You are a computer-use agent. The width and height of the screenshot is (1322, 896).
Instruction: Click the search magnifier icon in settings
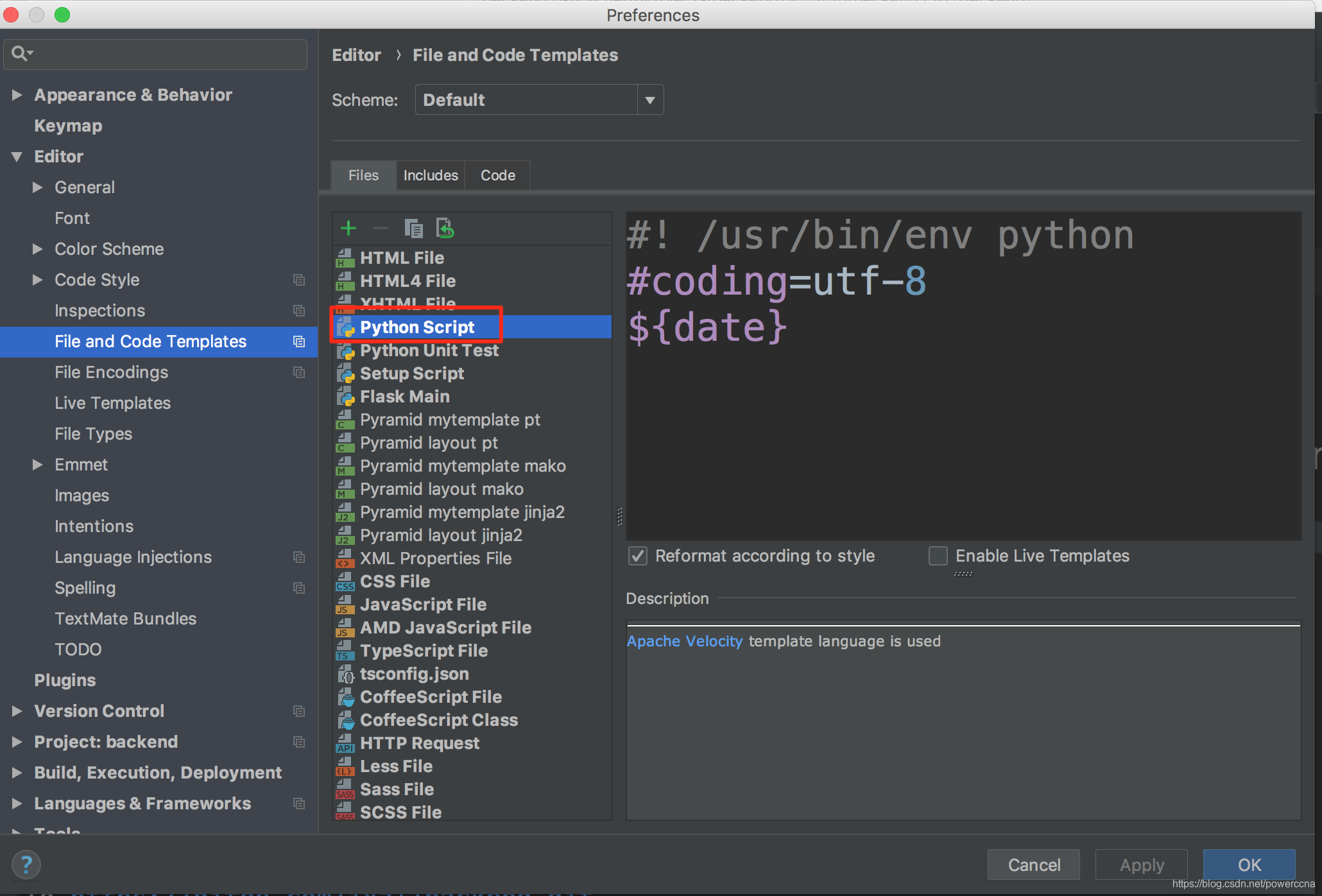(x=21, y=54)
